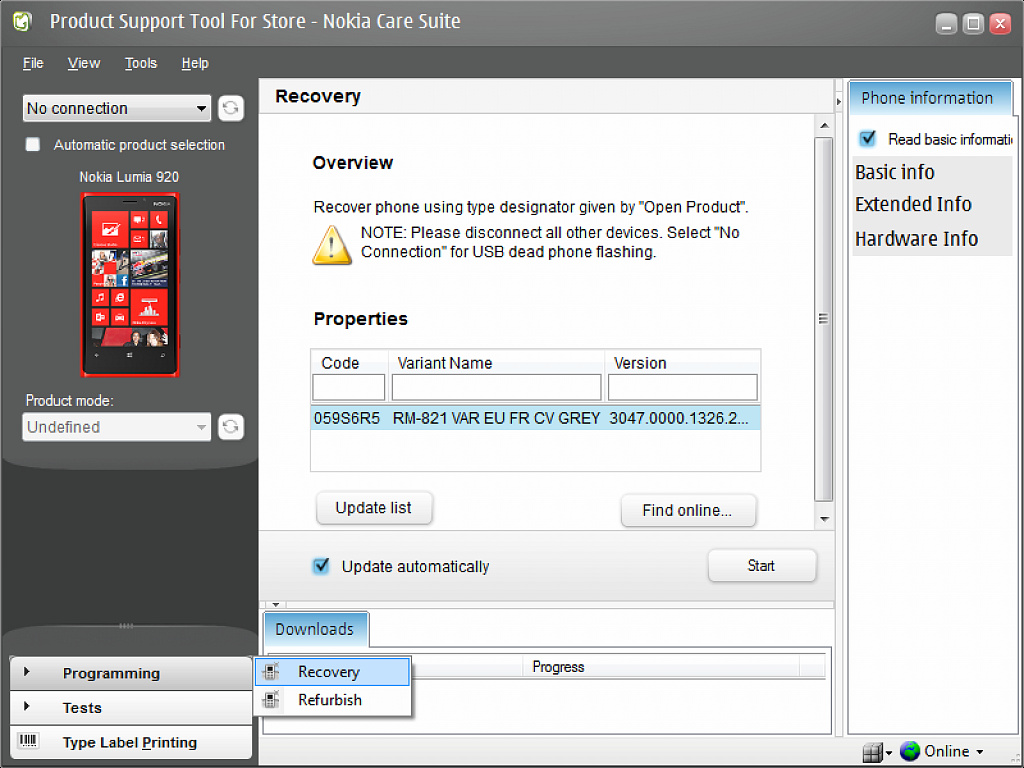This screenshot has width=1024, height=768.
Task: Click the grid layout icon in status bar
Action: [x=872, y=752]
